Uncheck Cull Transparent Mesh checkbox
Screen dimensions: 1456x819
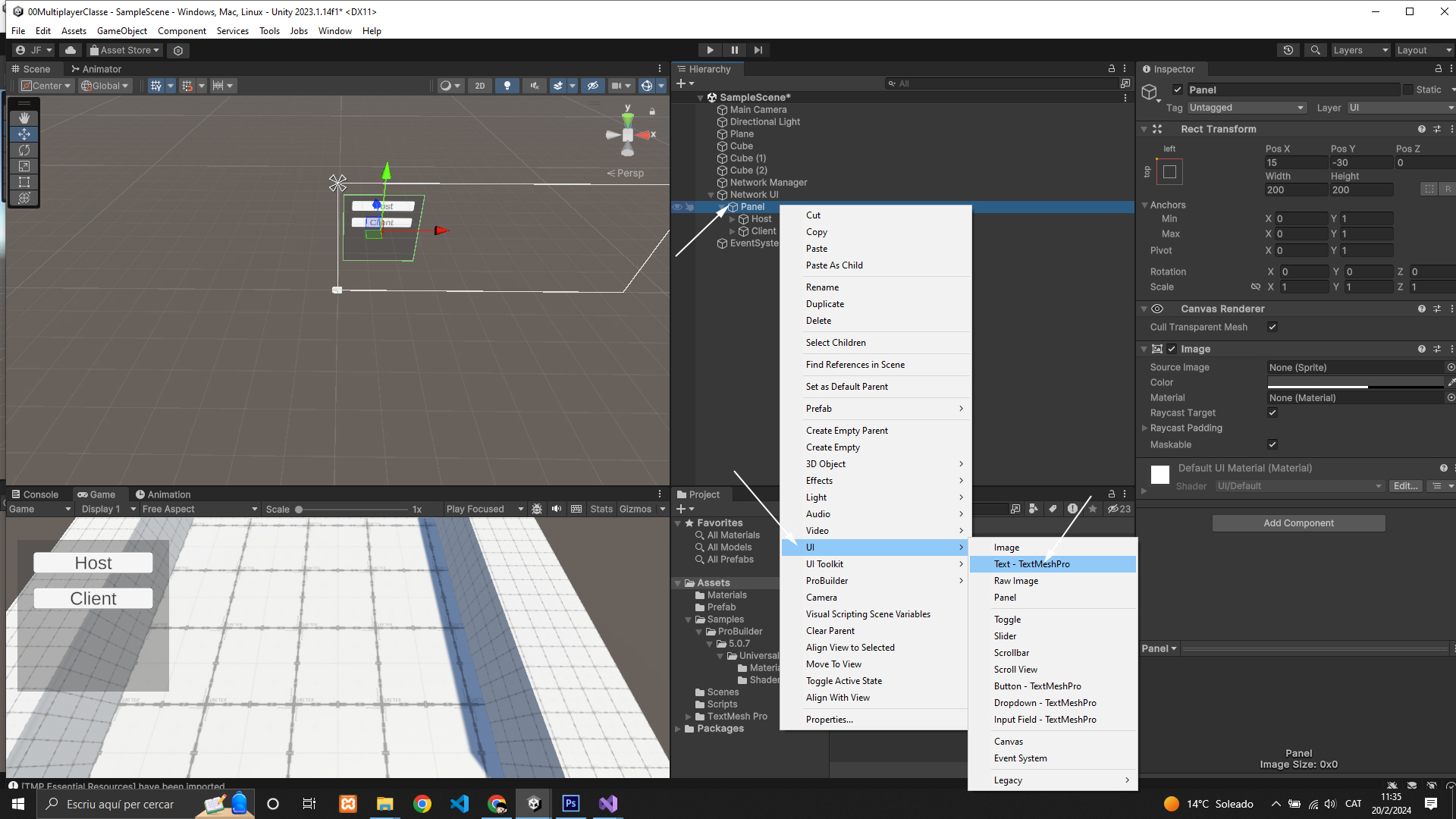tap(1272, 327)
